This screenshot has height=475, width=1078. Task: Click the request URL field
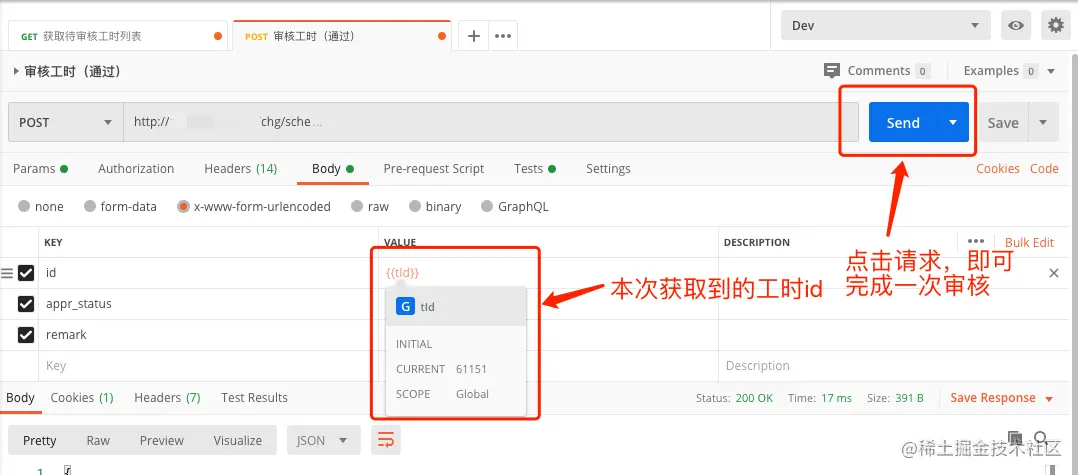[x=491, y=122]
